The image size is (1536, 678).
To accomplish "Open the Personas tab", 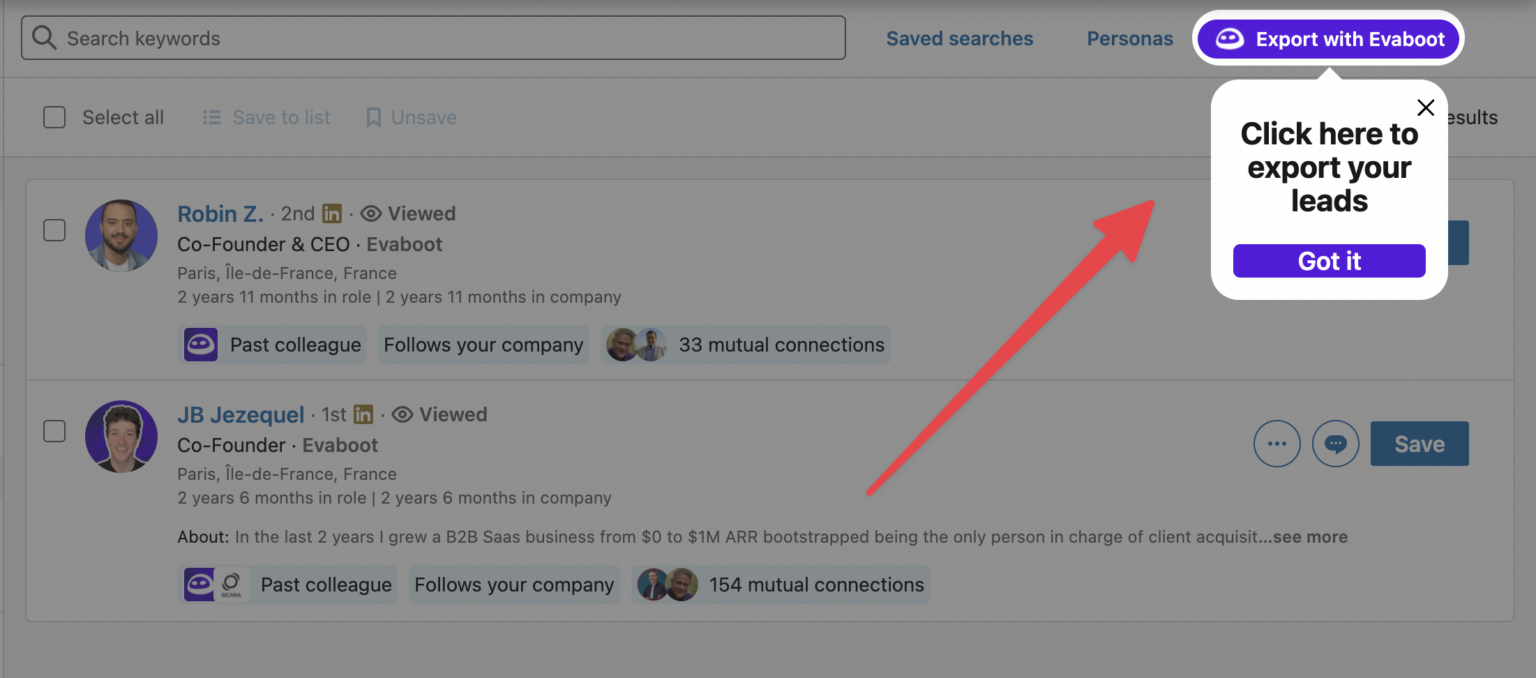I will click(x=1130, y=38).
